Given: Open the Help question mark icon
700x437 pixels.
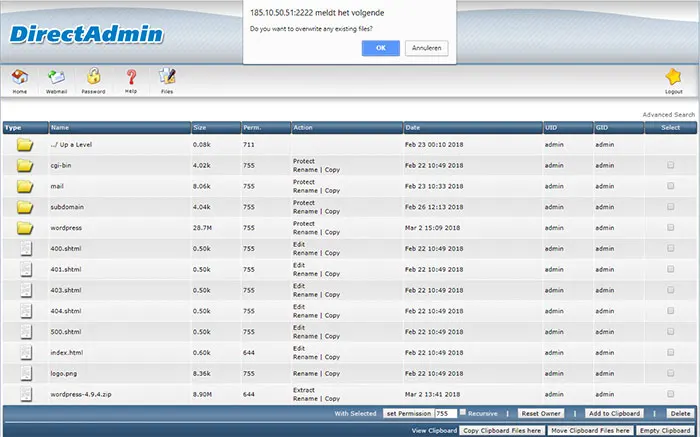Looking at the screenshot, I should pos(131,77).
